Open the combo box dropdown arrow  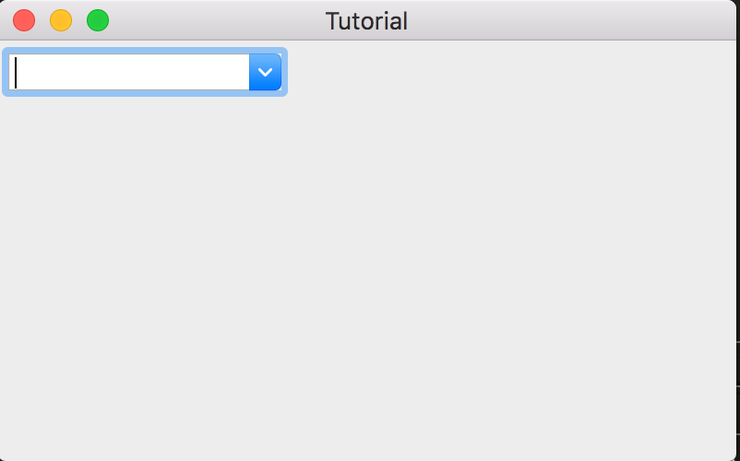265,72
